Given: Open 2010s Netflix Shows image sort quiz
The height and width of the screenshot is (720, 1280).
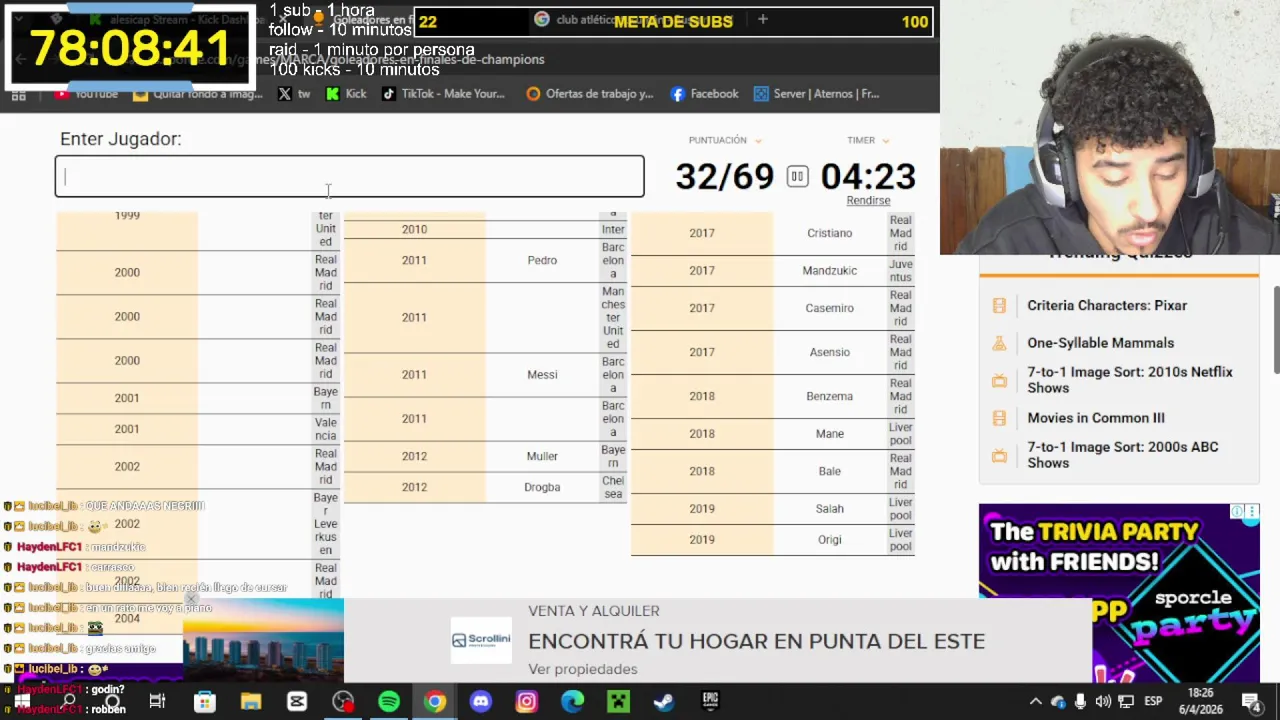Looking at the screenshot, I should (1130, 380).
